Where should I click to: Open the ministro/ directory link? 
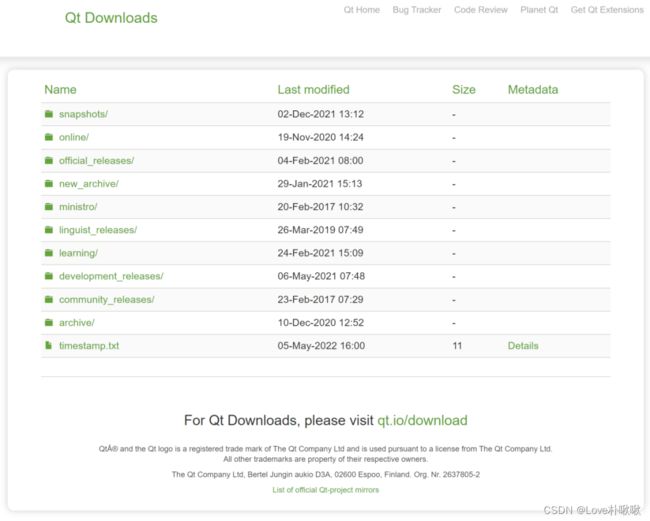(78, 206)
